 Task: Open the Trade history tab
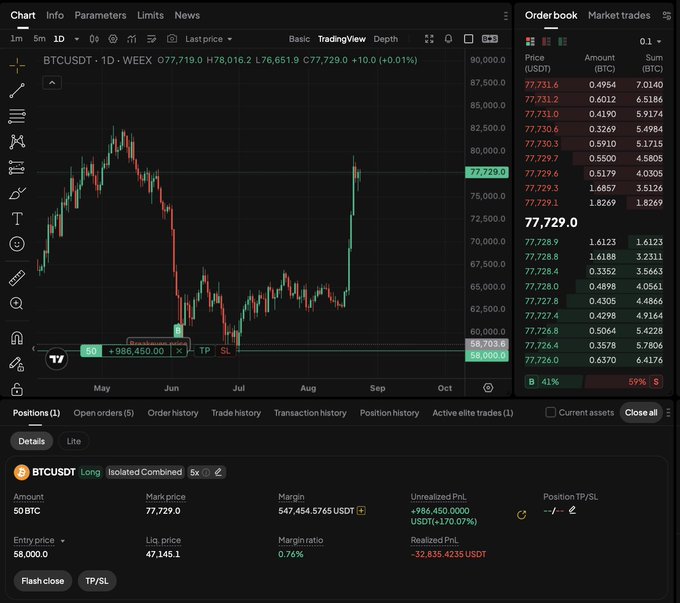point(236,413)
